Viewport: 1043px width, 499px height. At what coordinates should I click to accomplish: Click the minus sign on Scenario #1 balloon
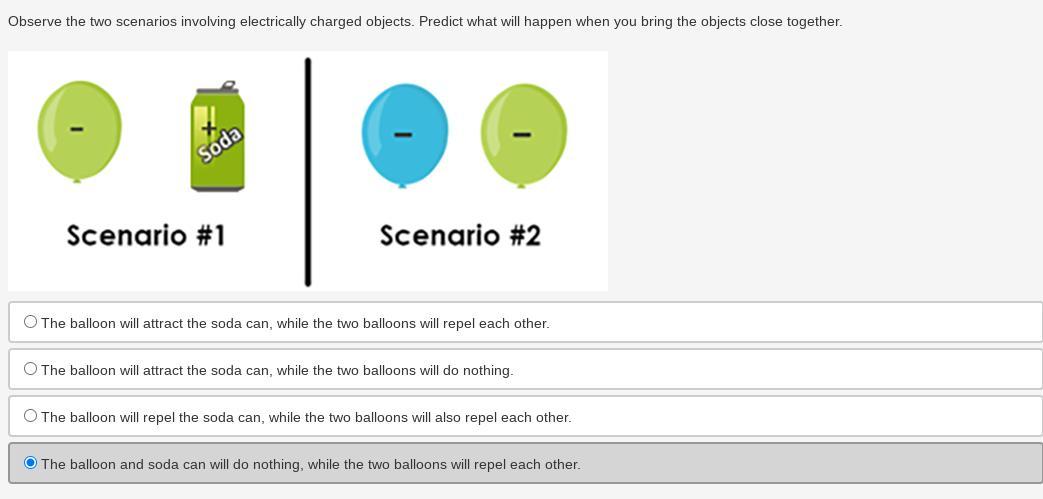(x=76, y=129)
